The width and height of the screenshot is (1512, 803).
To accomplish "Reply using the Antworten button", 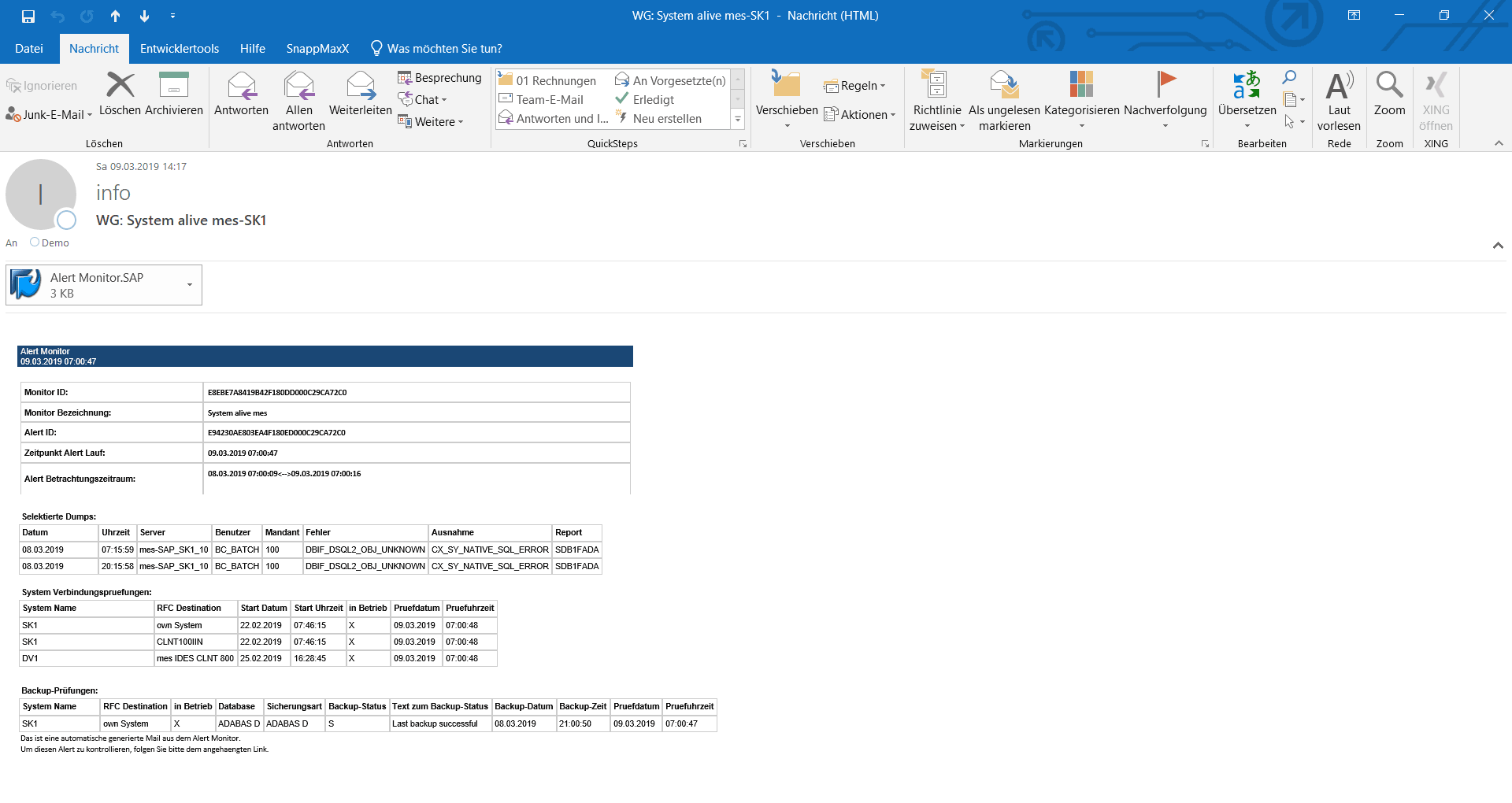I will 241,94.
